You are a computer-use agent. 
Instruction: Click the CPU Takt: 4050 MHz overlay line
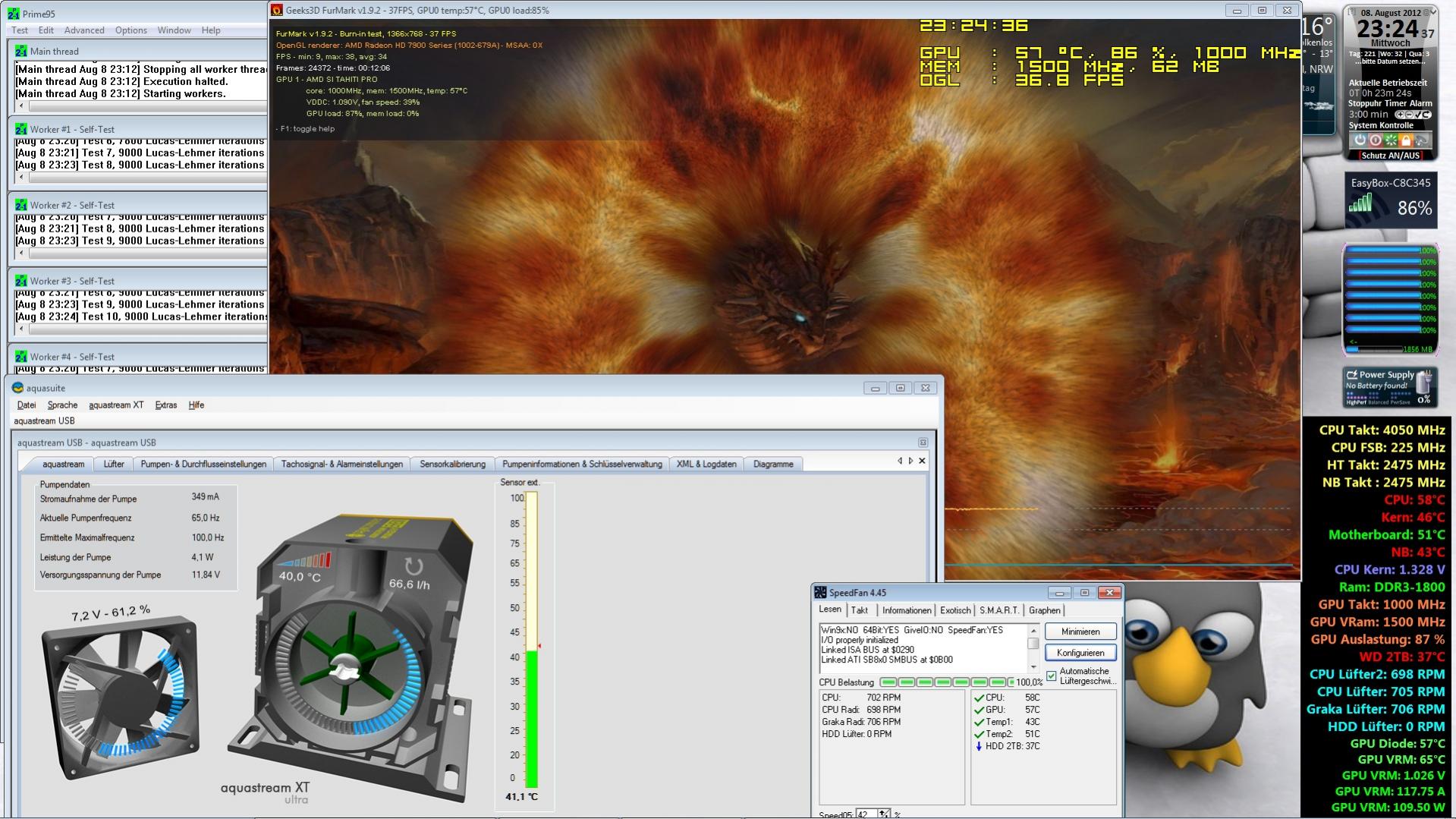tap(1382, 430)
